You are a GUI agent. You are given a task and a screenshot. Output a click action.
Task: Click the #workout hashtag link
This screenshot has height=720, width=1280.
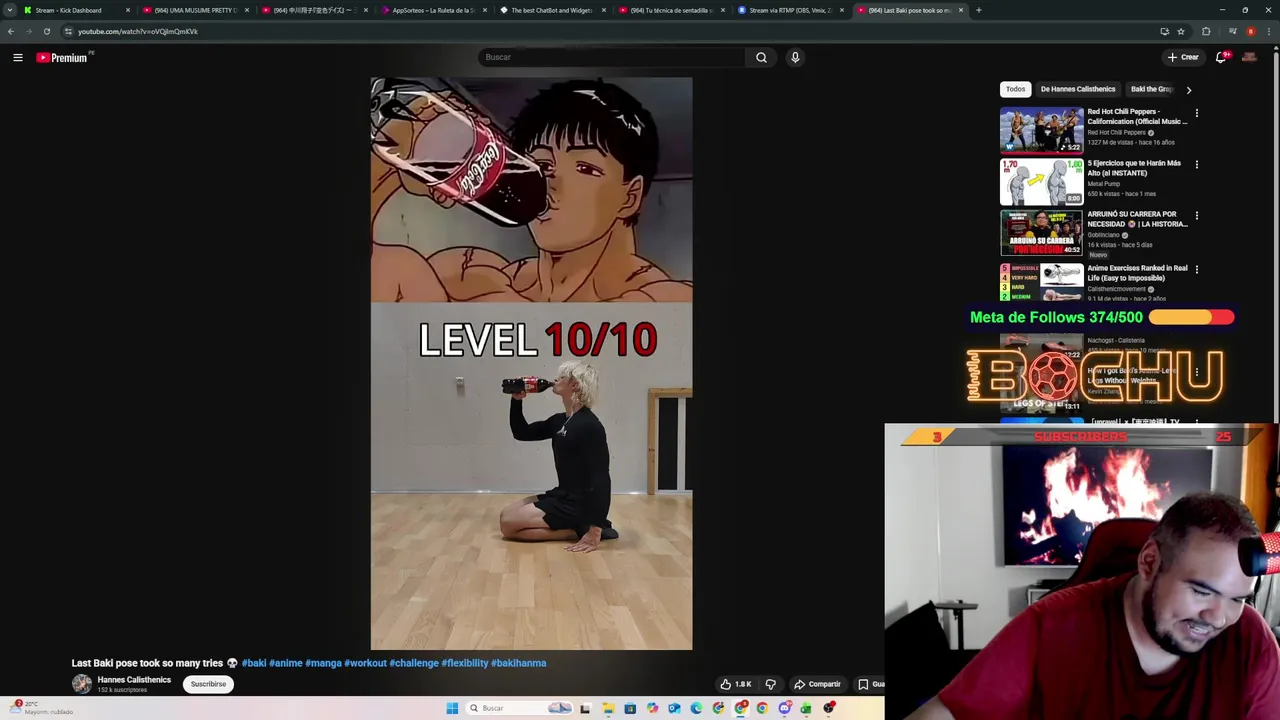pos(365,663)
